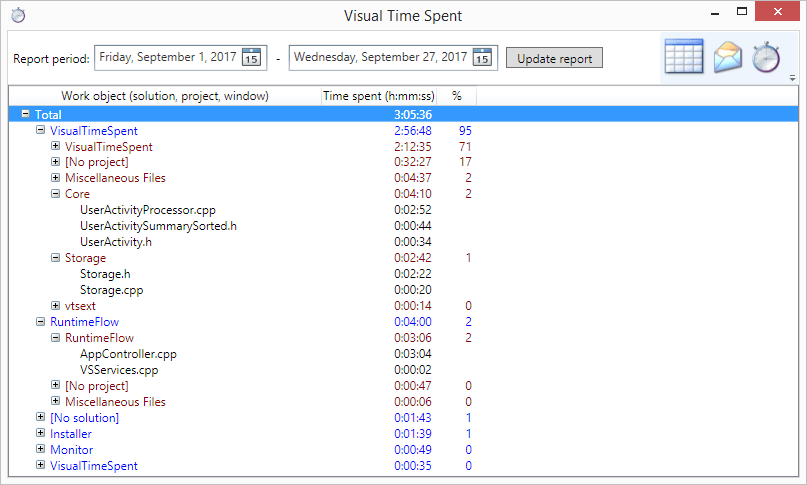Viewport: 807px width, 485px height.
Task: Expand the vtsext project node
Action: tap(56, 306)
